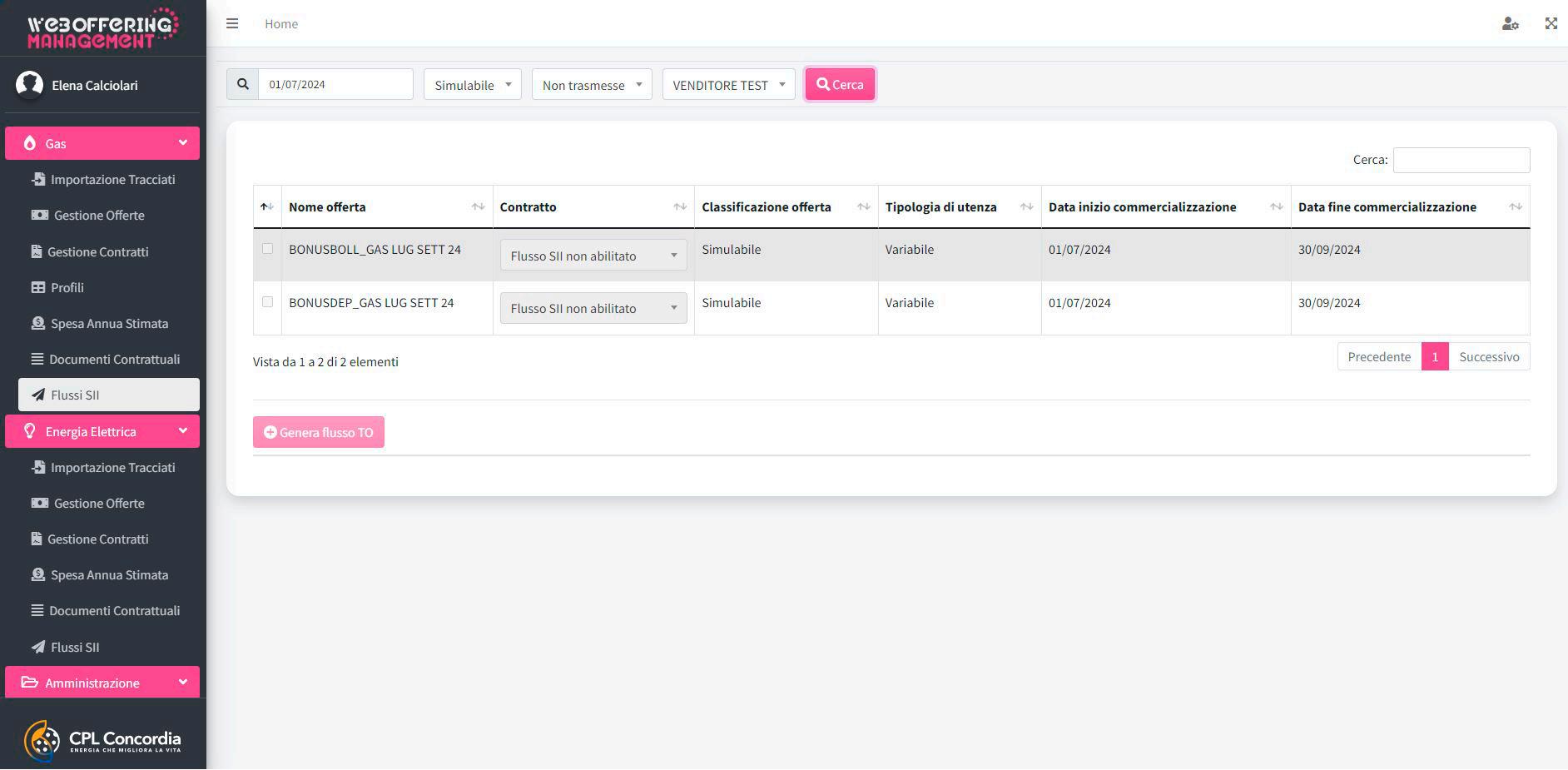Select pagination page 1
The width and height of the screenshot is (1568, 770).
click(1435, 356)
